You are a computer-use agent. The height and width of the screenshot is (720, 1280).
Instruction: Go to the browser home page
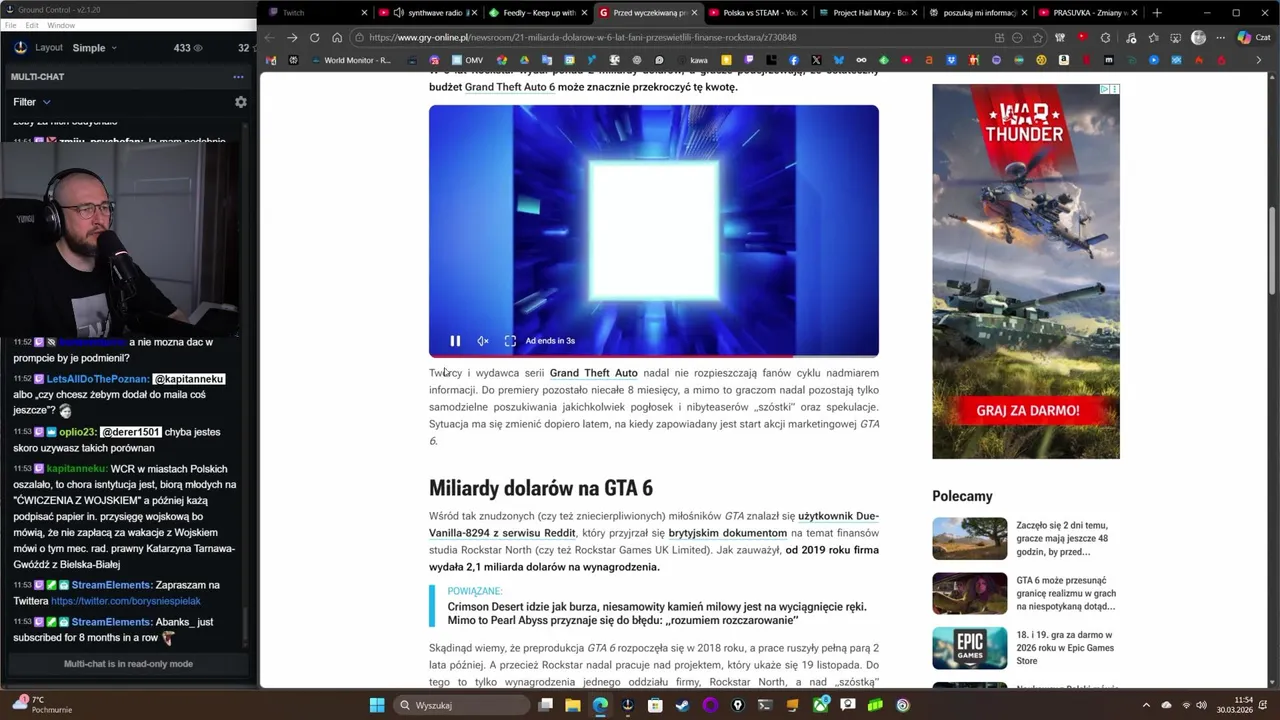click(x=337, y=38)
